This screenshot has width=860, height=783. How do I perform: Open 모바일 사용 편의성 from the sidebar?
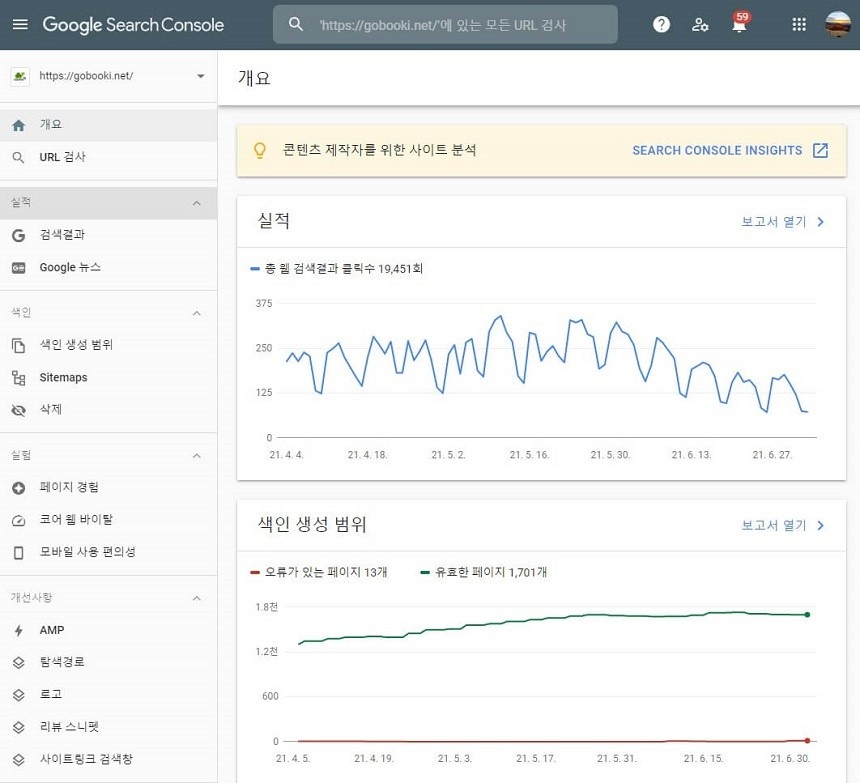point(109,552)
